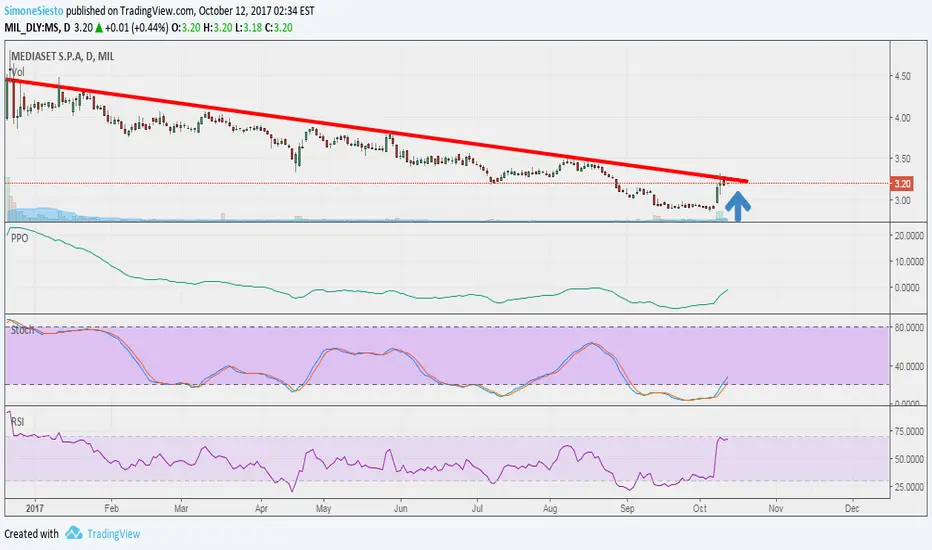Screen dimensions: 932x550
Task: Click the Feb time axis label
Action: coord(111,508)
